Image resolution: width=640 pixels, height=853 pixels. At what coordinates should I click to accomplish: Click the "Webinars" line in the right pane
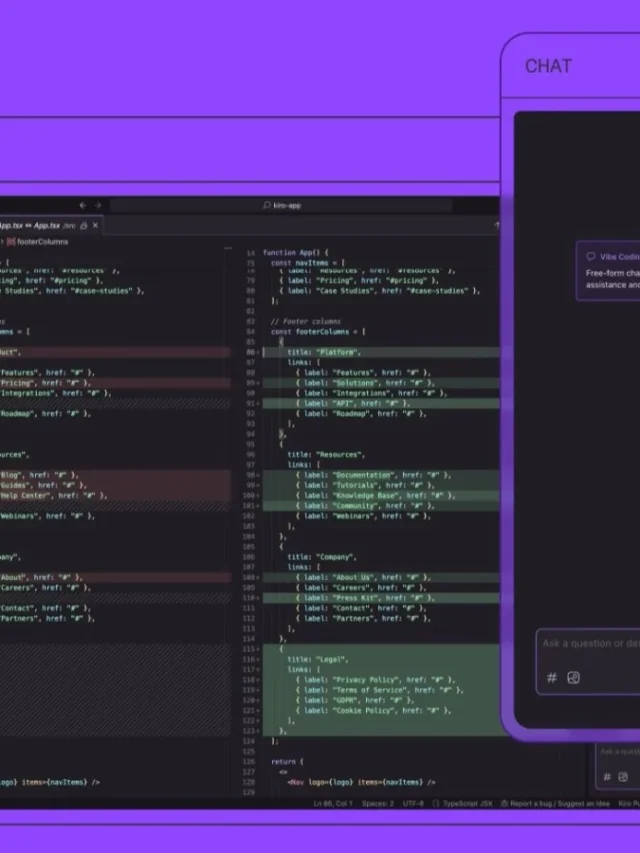(363, 516)
